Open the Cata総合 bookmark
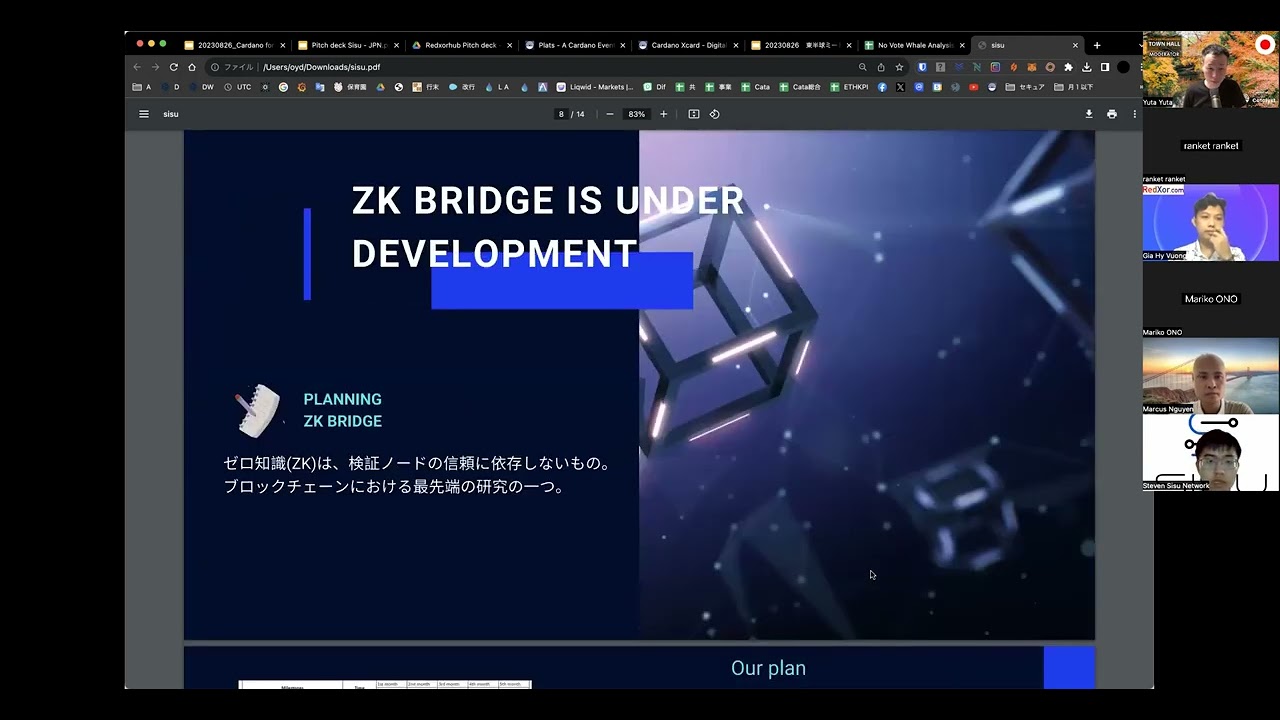Image resolution: width=1280 pixels, height=720 pixels. 800,87
